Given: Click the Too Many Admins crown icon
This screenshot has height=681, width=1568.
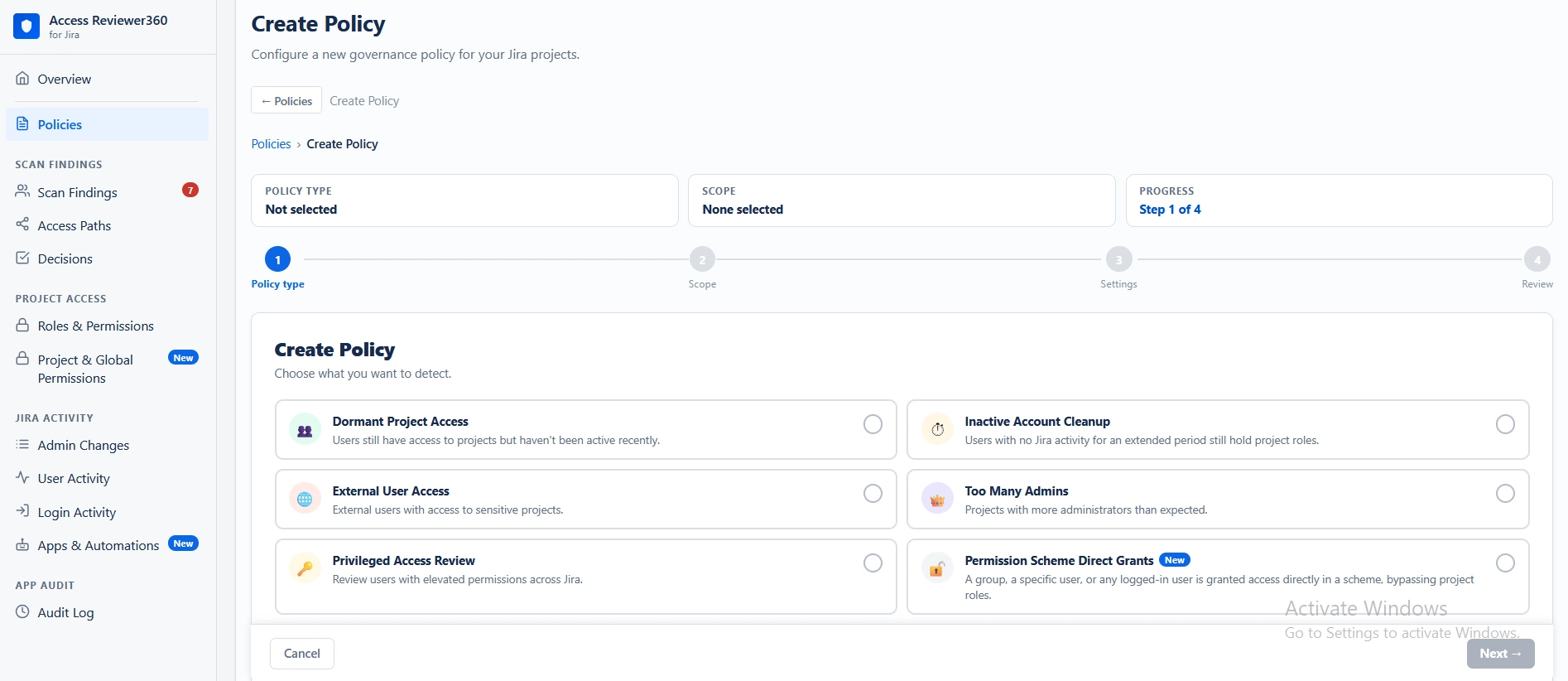Looking at the screenshot, I should pos(937,500).
